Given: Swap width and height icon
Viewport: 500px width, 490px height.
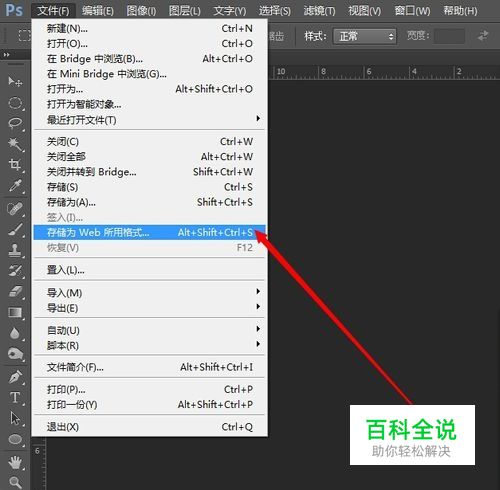Looking at the screenshot, I should [483, 36].
